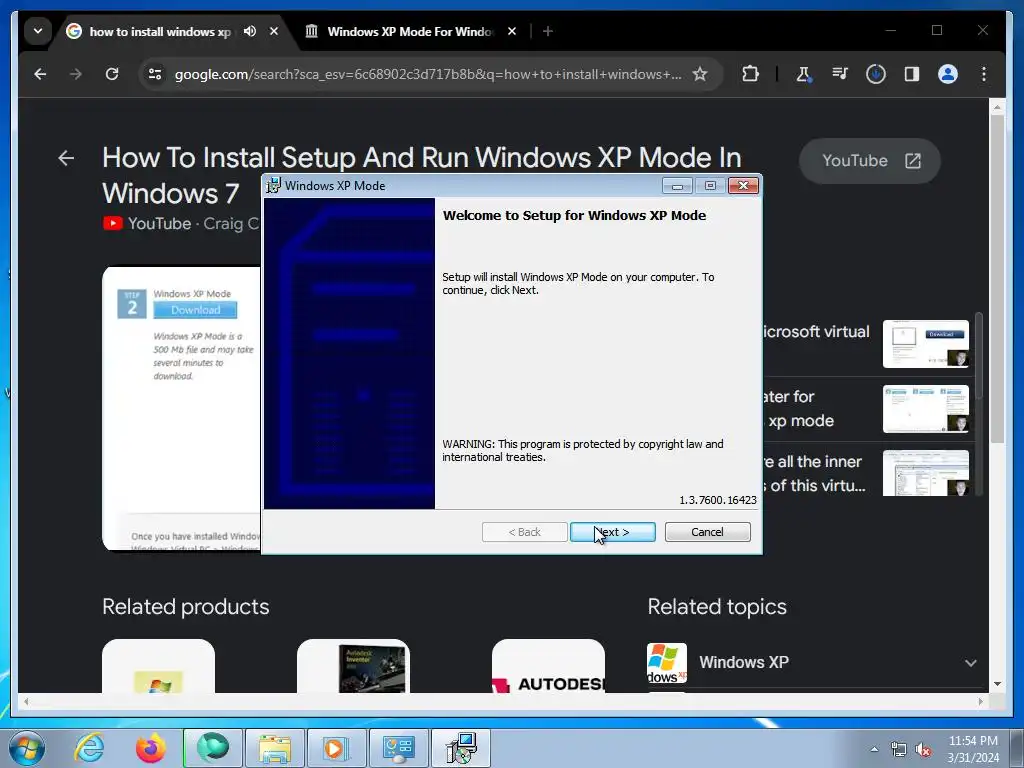This screenshot has height=768, width=1024.
Task: Expand the Windows XP related topic chevron
Action: tap(970, 663)
